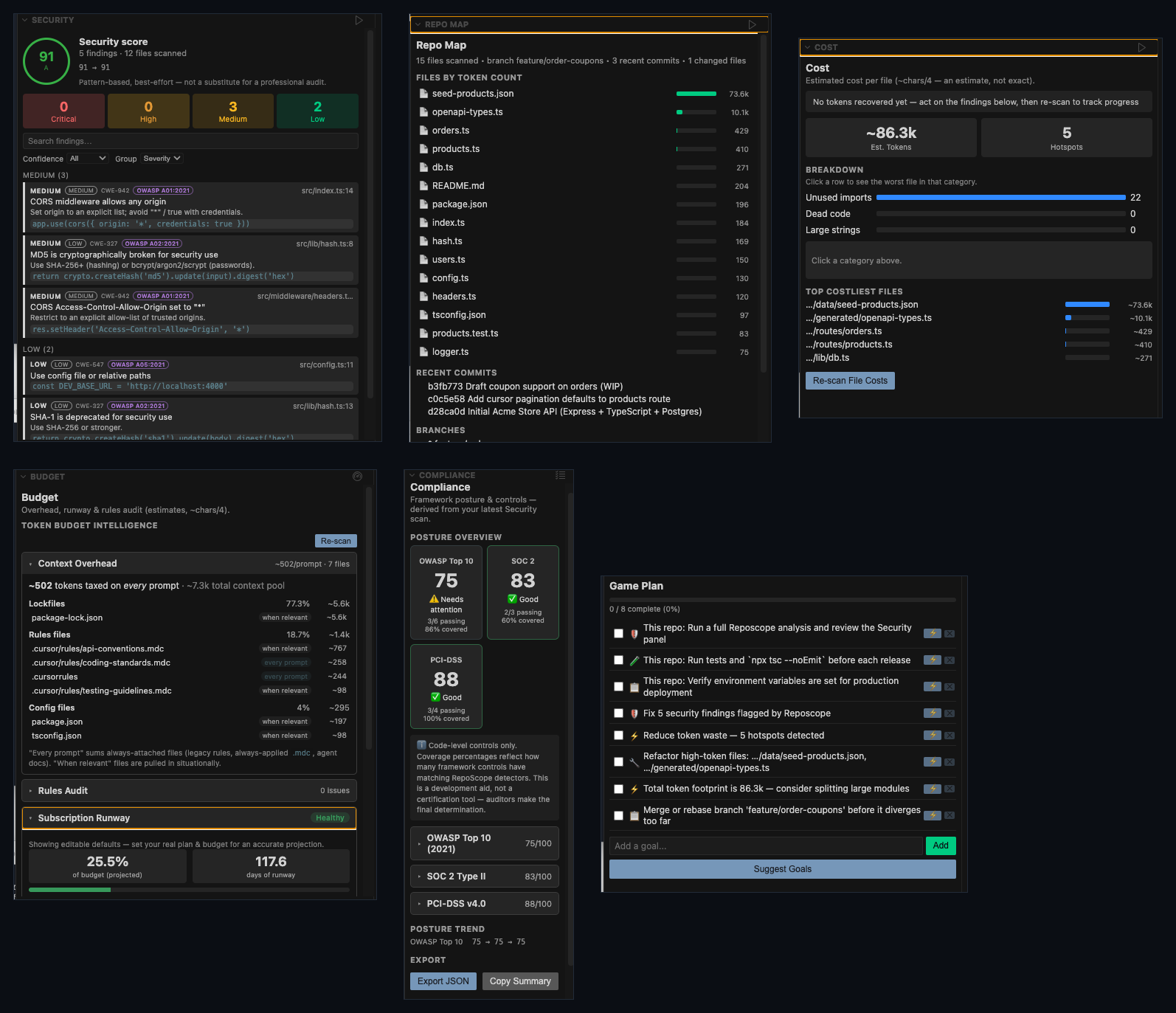The image size is (1176, 1013).
Task: Expand the Rules Audit section
Action: [189, 791]
